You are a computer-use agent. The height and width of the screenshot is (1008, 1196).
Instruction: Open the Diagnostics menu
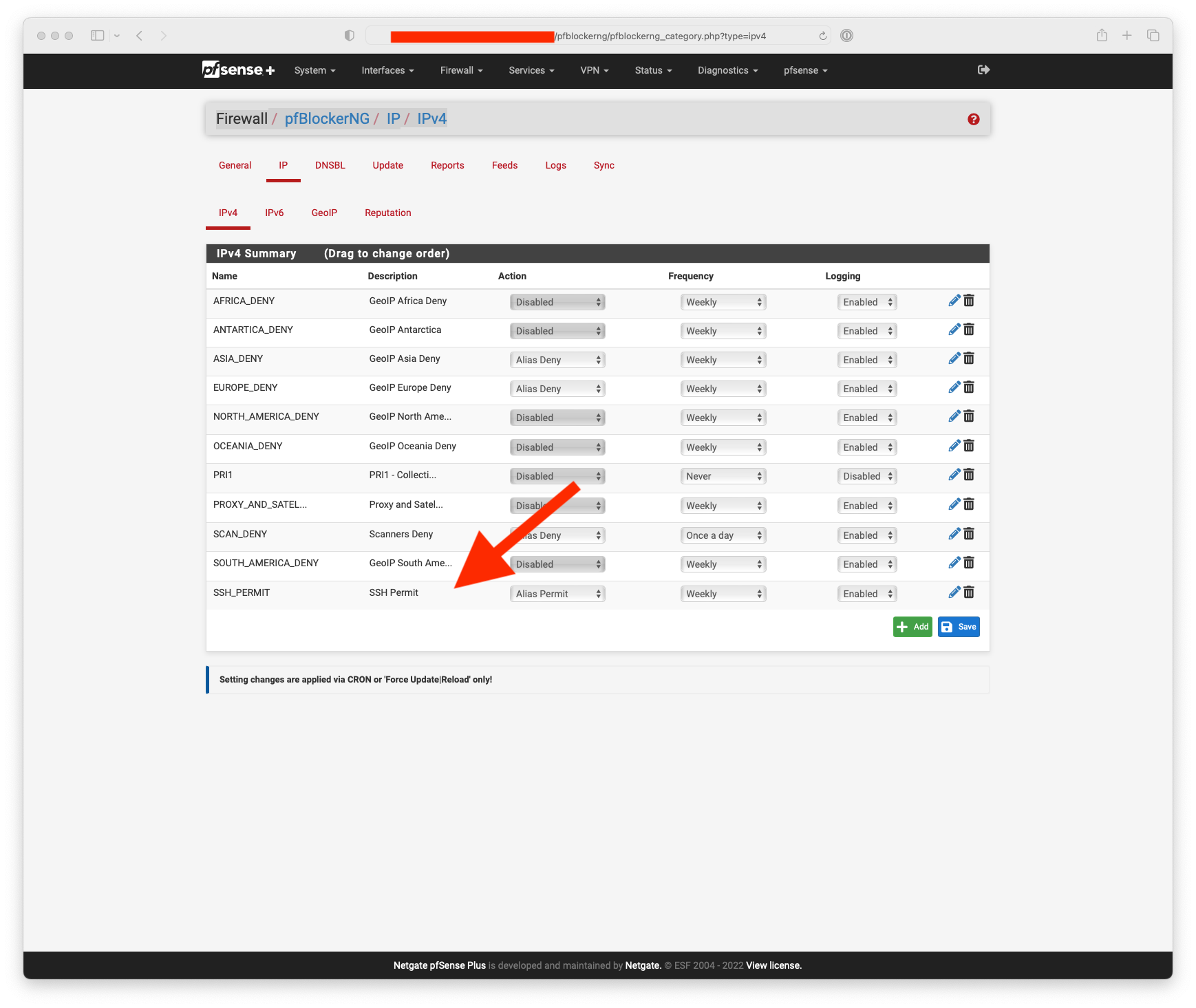pos(727,70)
